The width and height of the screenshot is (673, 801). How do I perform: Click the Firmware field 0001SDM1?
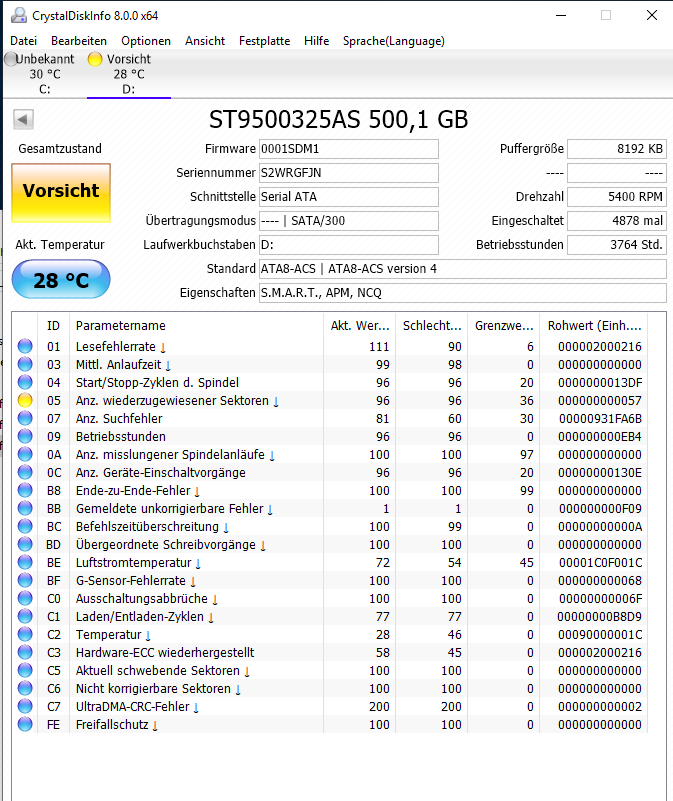coord(349,149)
